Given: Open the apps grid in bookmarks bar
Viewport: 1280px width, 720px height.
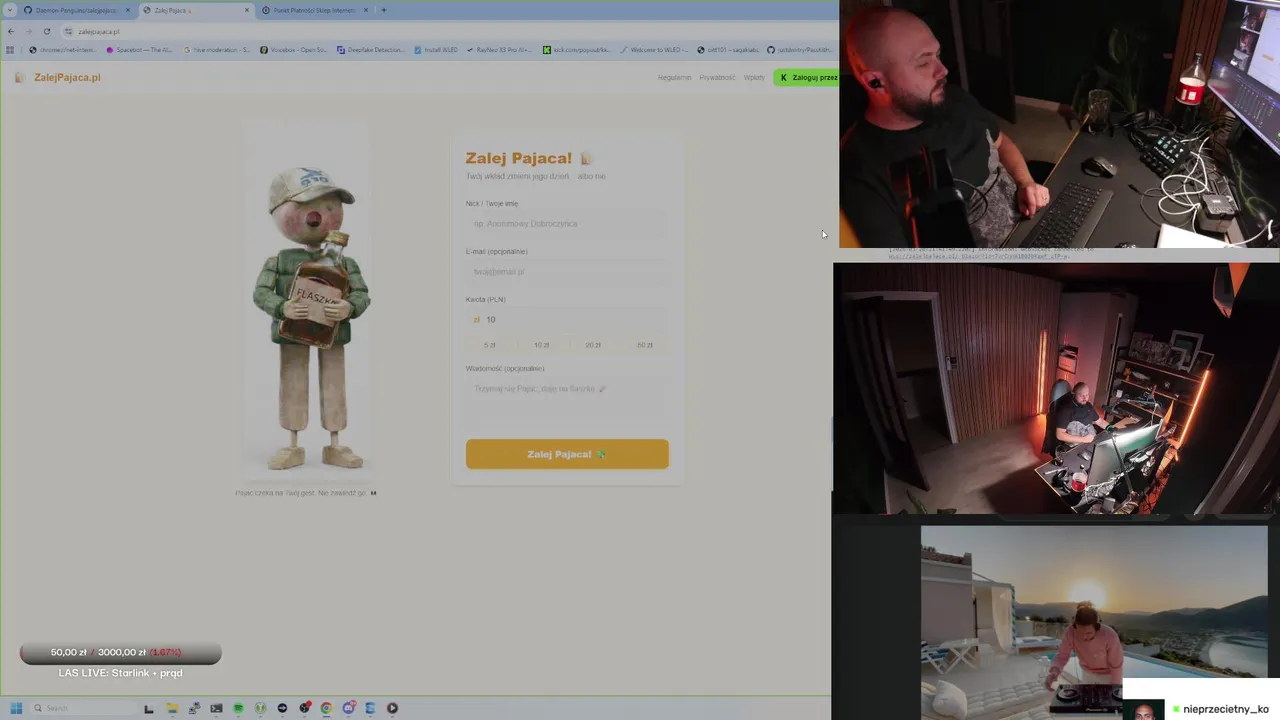Looking at the screenshot, I should tap(10, 49).
